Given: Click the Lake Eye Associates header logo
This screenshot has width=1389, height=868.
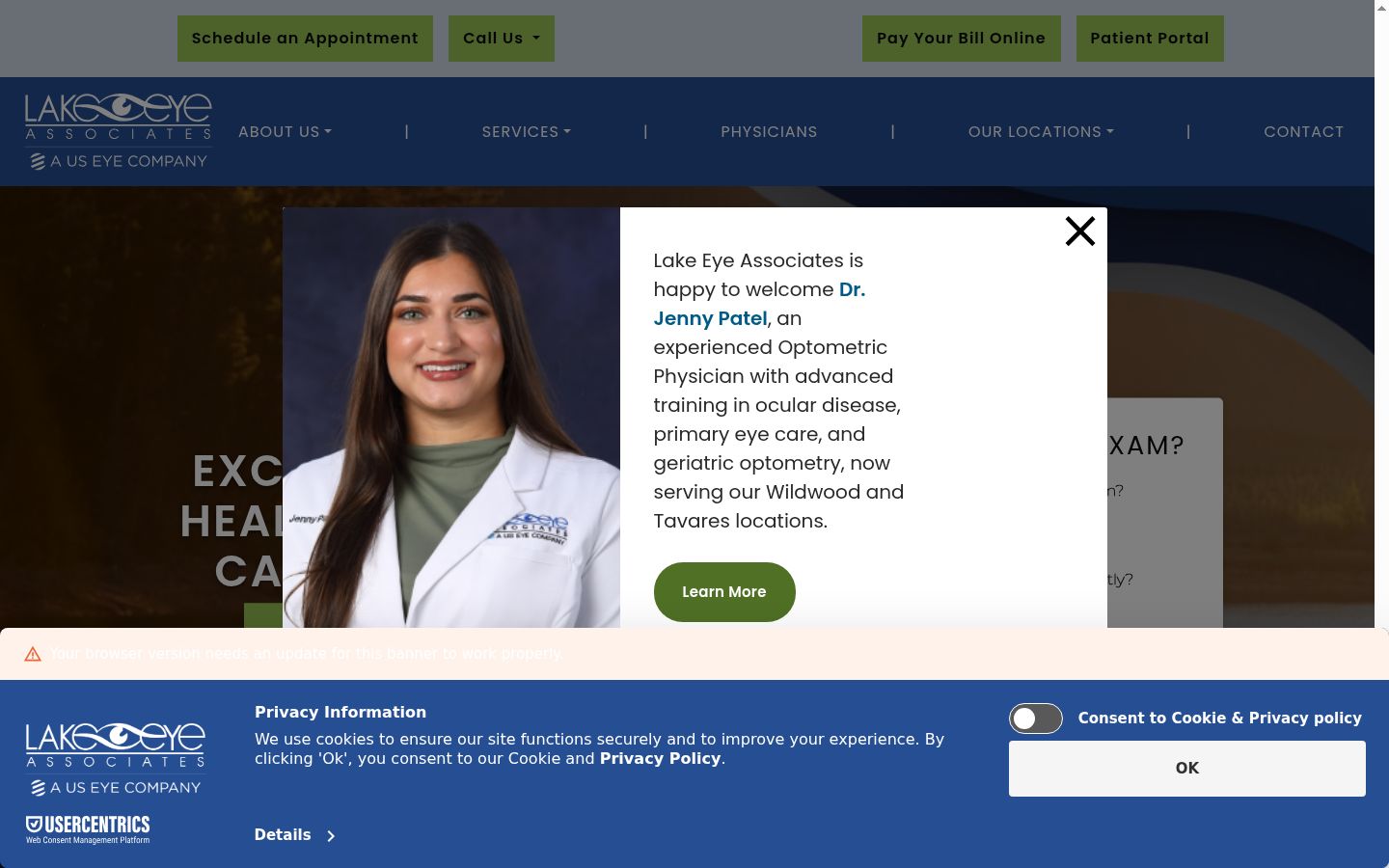Looking at the screenshot, I should tap(118, 132).
